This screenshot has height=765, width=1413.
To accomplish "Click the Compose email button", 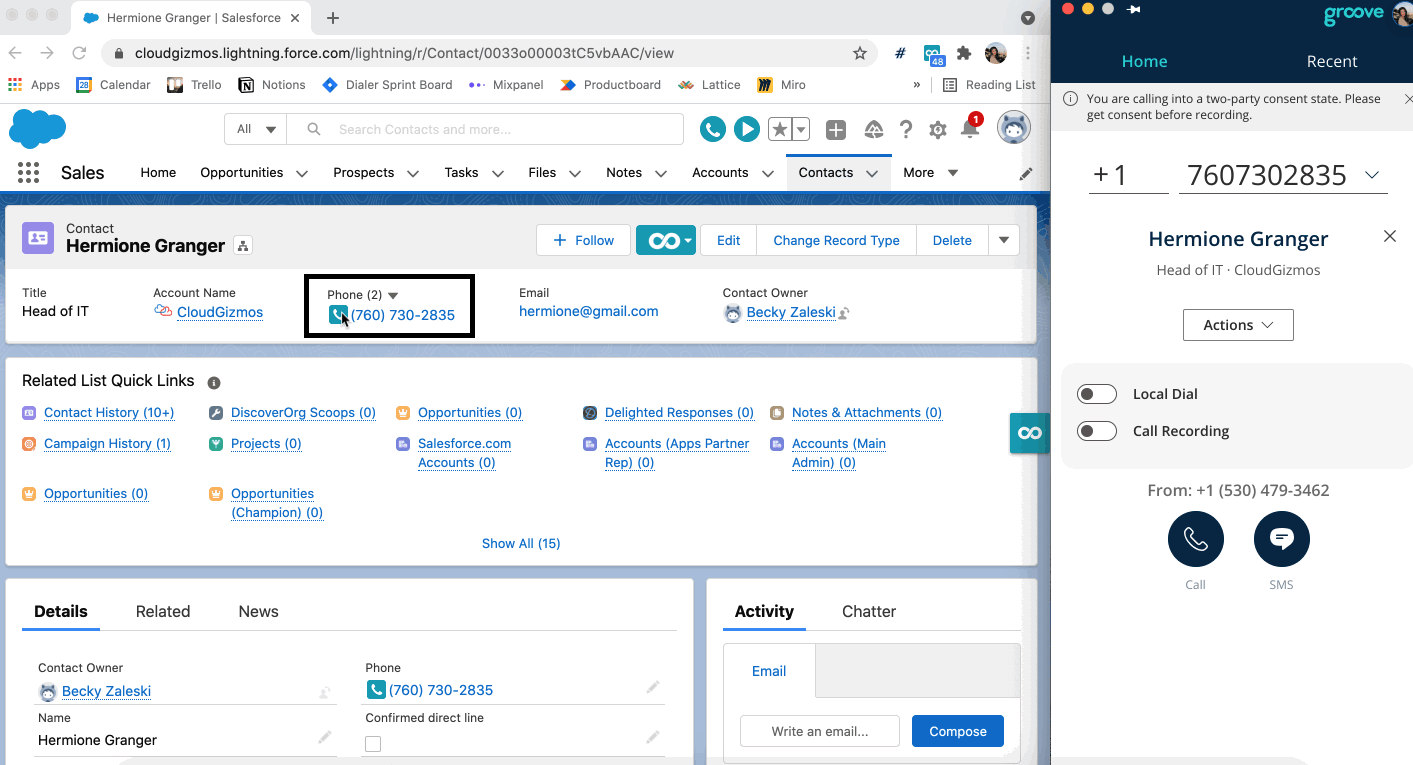I will point(958,731).
